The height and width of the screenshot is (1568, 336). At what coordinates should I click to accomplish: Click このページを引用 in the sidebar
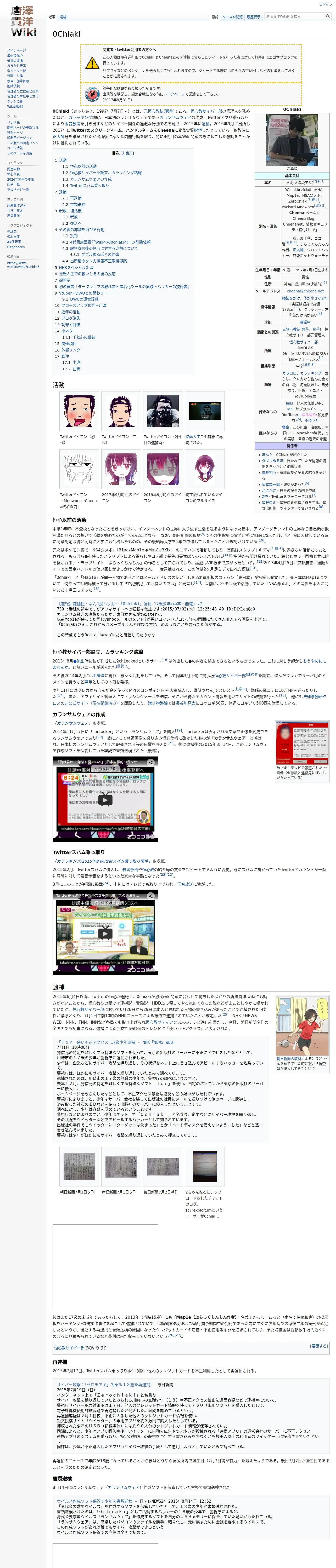(x=20, y=153)
